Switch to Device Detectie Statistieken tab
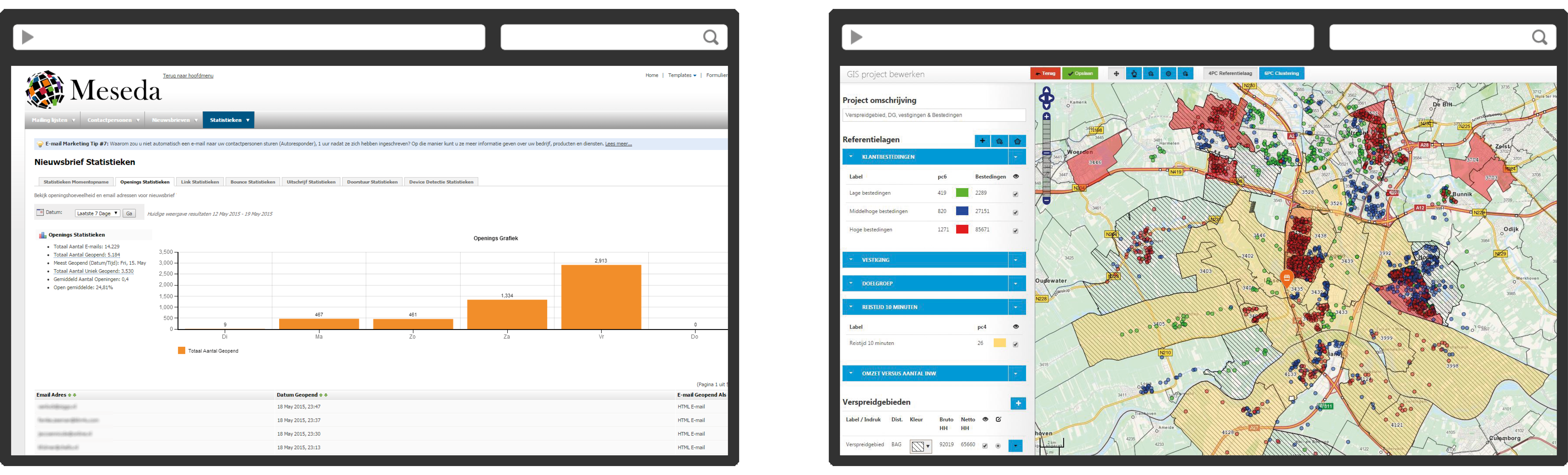1568x475 pixels. [441, 182]
